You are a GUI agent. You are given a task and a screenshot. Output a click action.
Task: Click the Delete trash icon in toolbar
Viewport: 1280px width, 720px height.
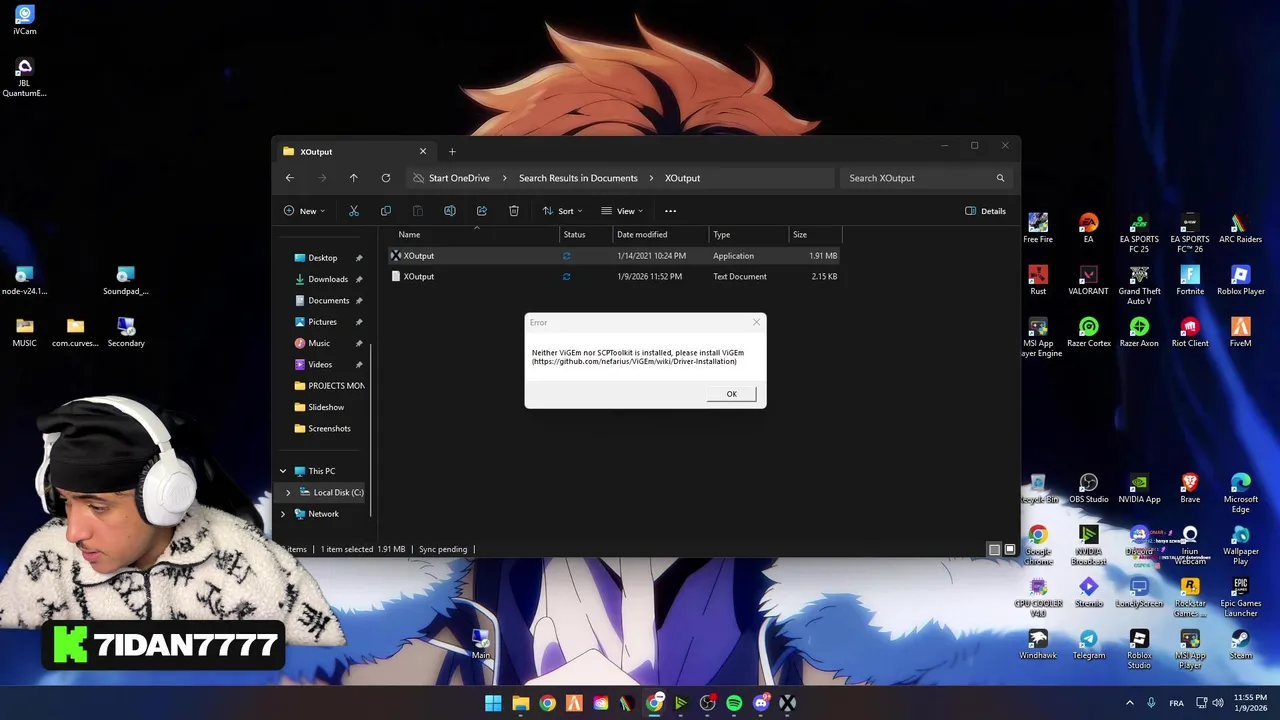(513, 211)
